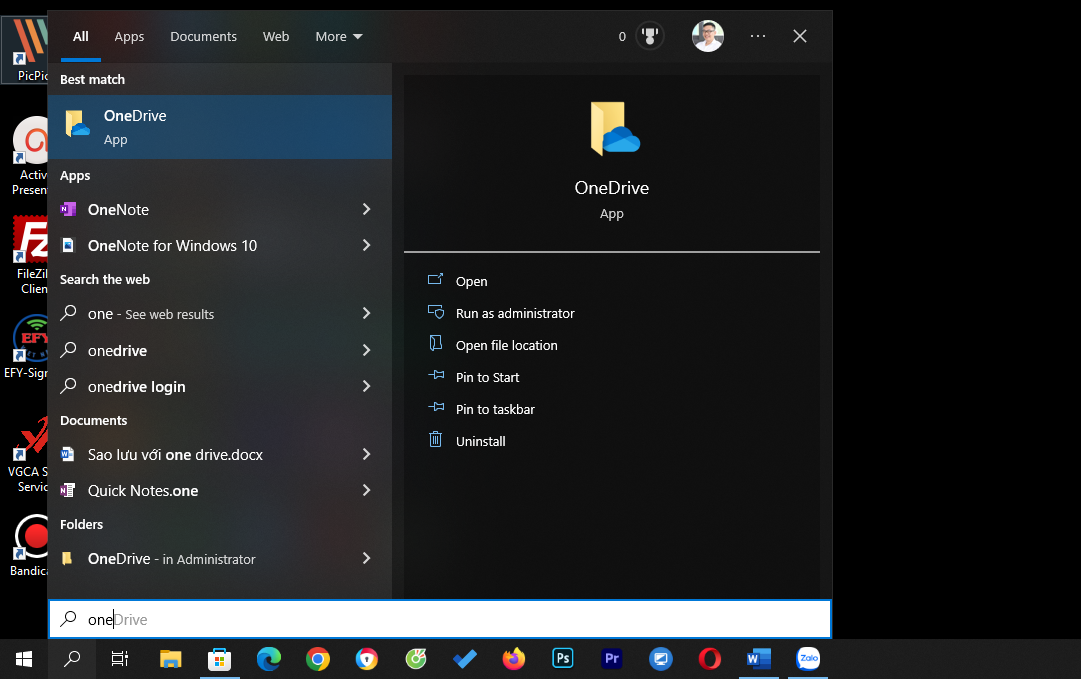This screenshot has height=679, width=1081.
Task: Click the 'onedrive' web suggestion text
Action: point(117,351)
